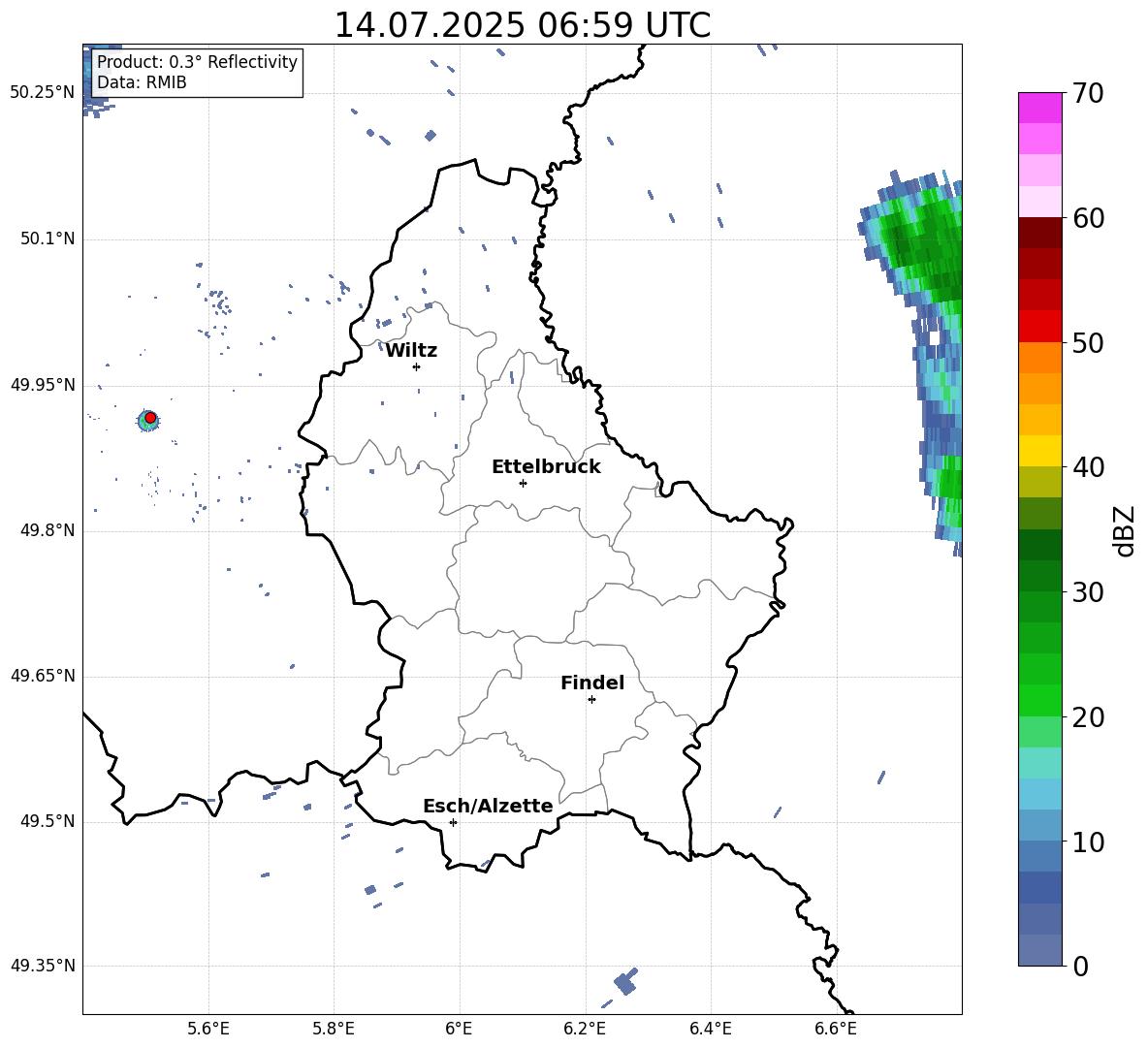Click the Esch/Alzette city label
The width and height of the screenshot is (1148, 1048).
[x=488, y=806]
